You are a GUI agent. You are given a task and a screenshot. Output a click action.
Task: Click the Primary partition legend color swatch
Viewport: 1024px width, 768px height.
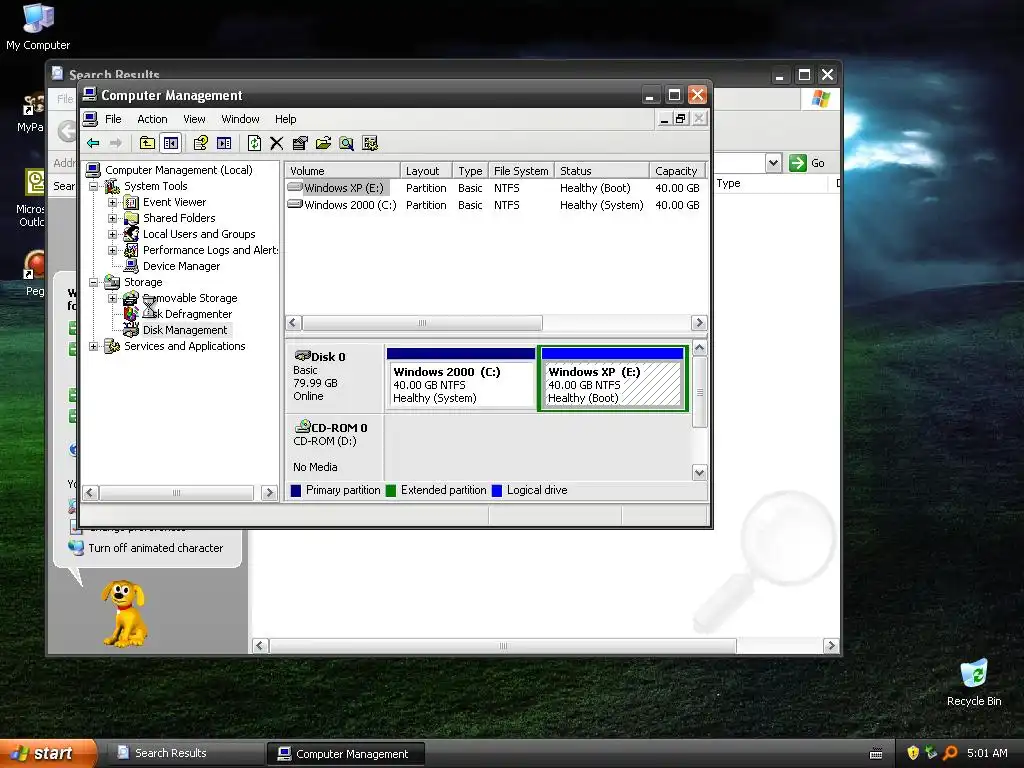296,490
